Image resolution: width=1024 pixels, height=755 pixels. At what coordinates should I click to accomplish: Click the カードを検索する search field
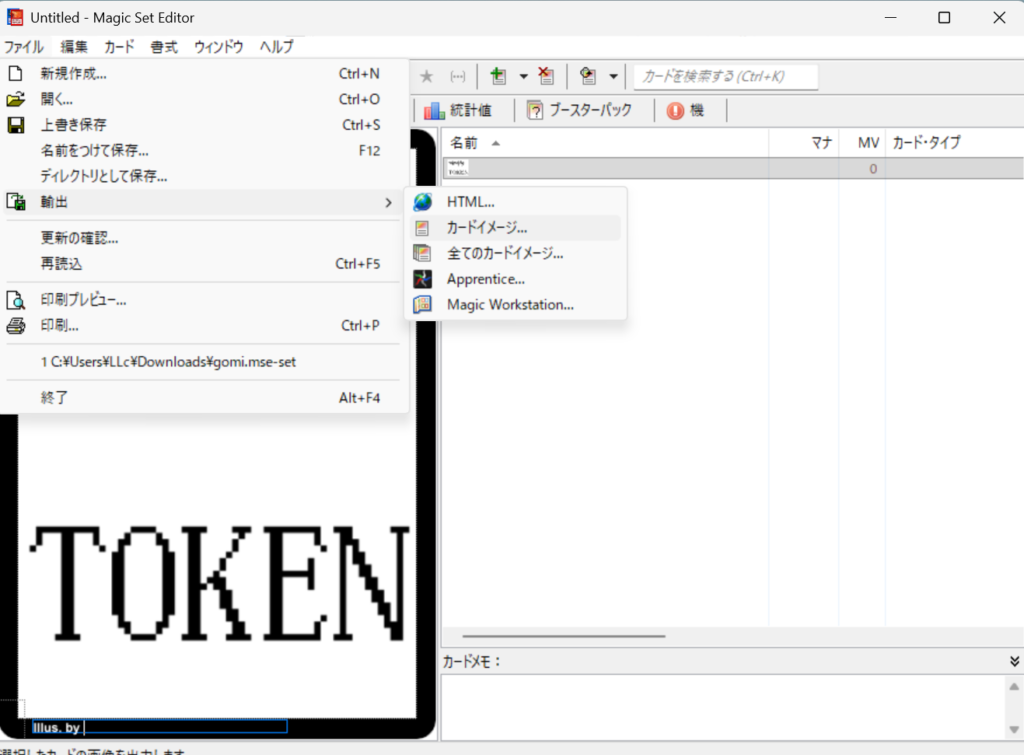pyautogui.click(x=726, y=77)
